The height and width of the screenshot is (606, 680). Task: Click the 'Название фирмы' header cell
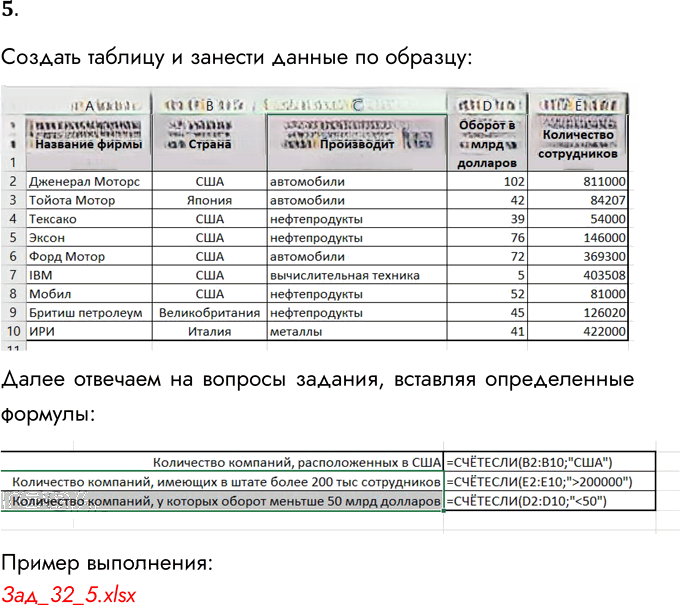pos(89,143)
